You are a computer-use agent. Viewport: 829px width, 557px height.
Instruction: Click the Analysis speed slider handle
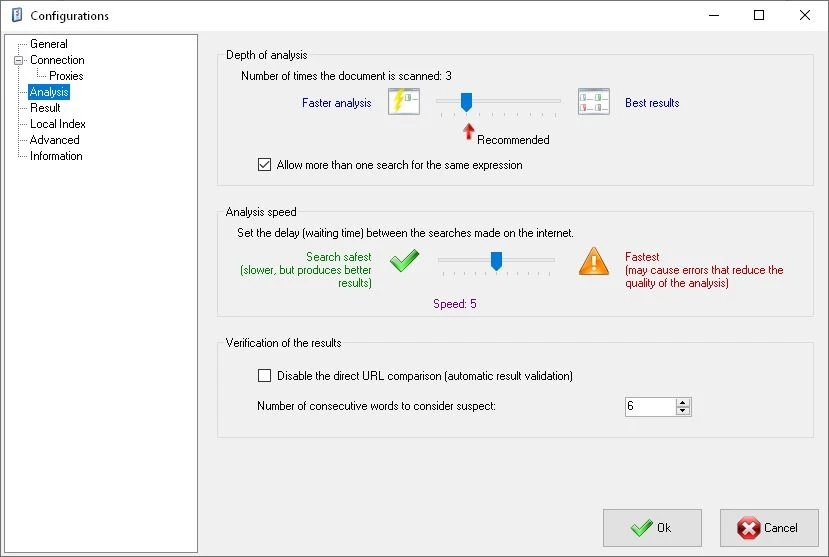[x=496, y=261]
